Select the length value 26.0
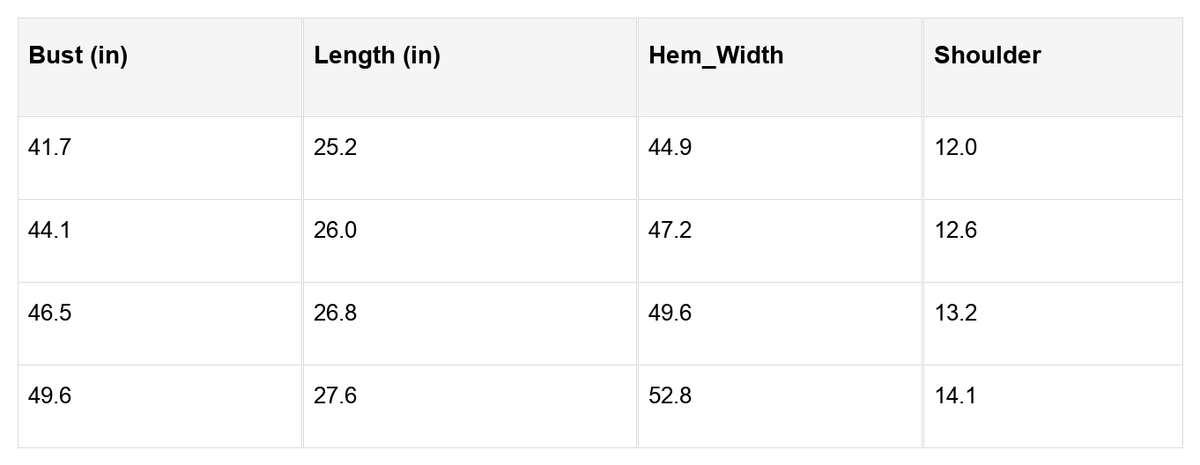 335,231
